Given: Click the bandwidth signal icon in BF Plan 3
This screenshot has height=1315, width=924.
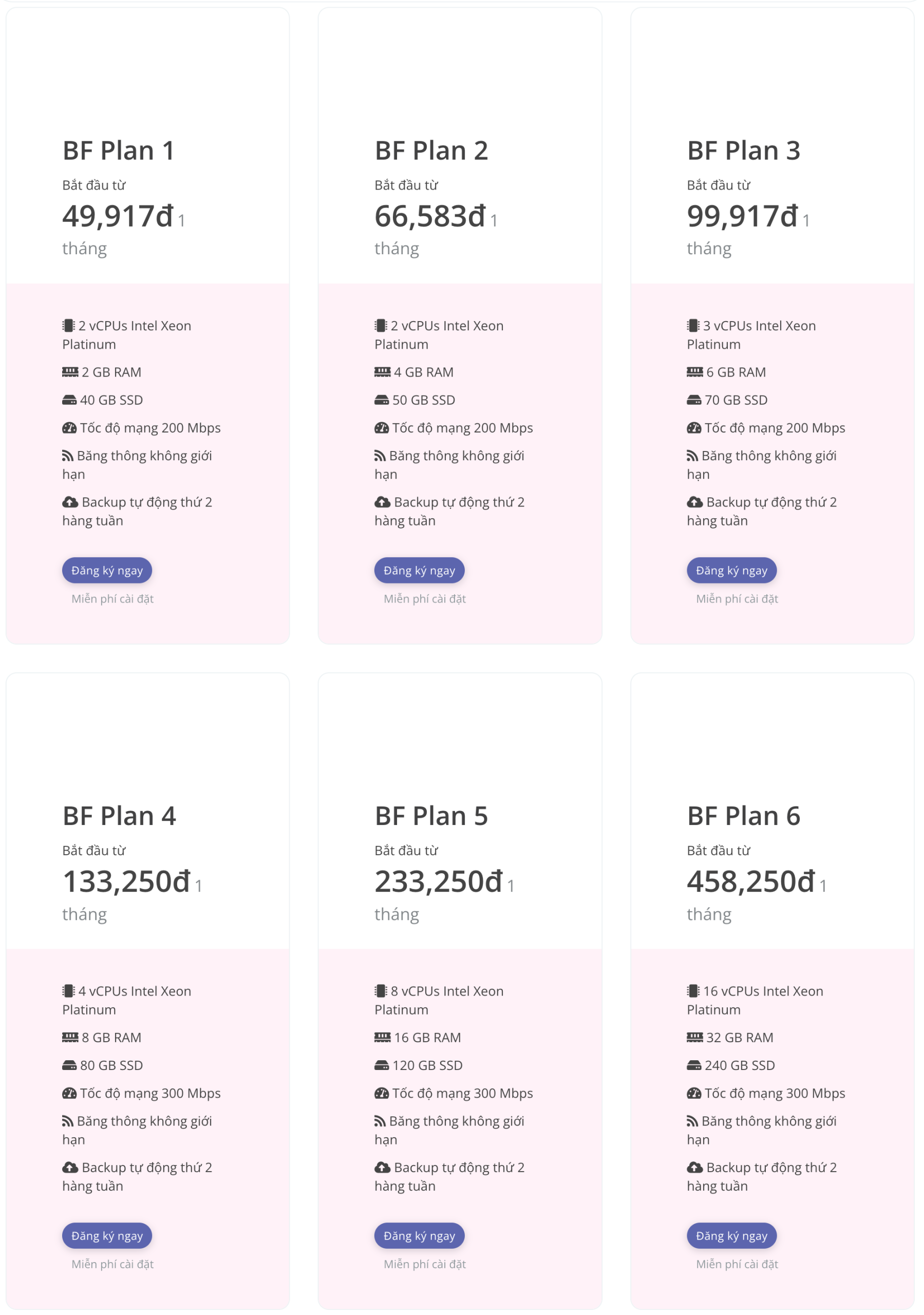Looking at the screenshot, I should pyautogui.click(x=693, y=457).
